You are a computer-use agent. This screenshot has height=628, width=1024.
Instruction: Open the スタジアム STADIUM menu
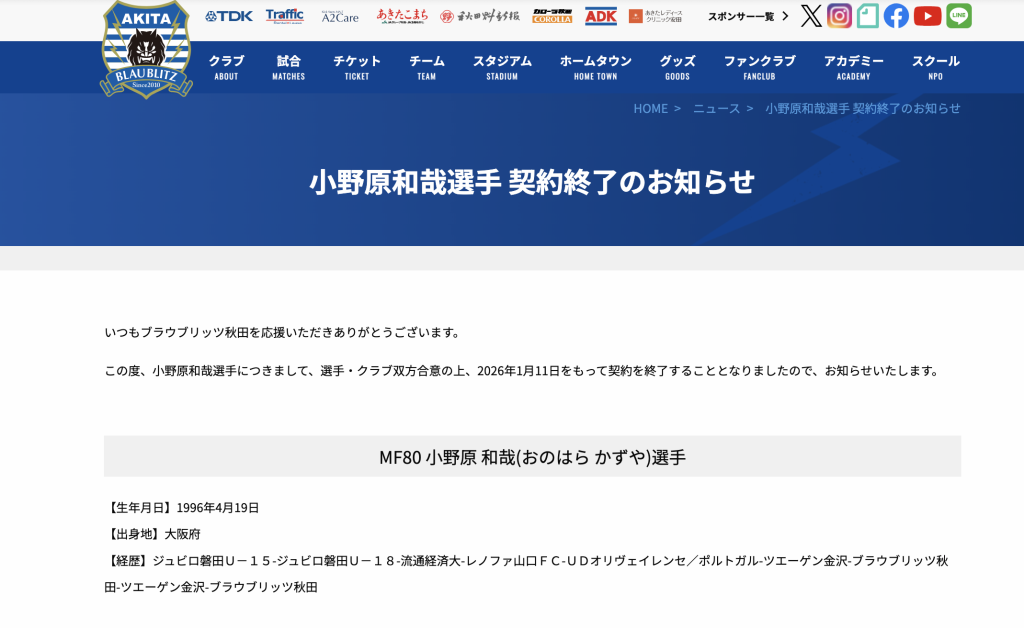[502, 67]
